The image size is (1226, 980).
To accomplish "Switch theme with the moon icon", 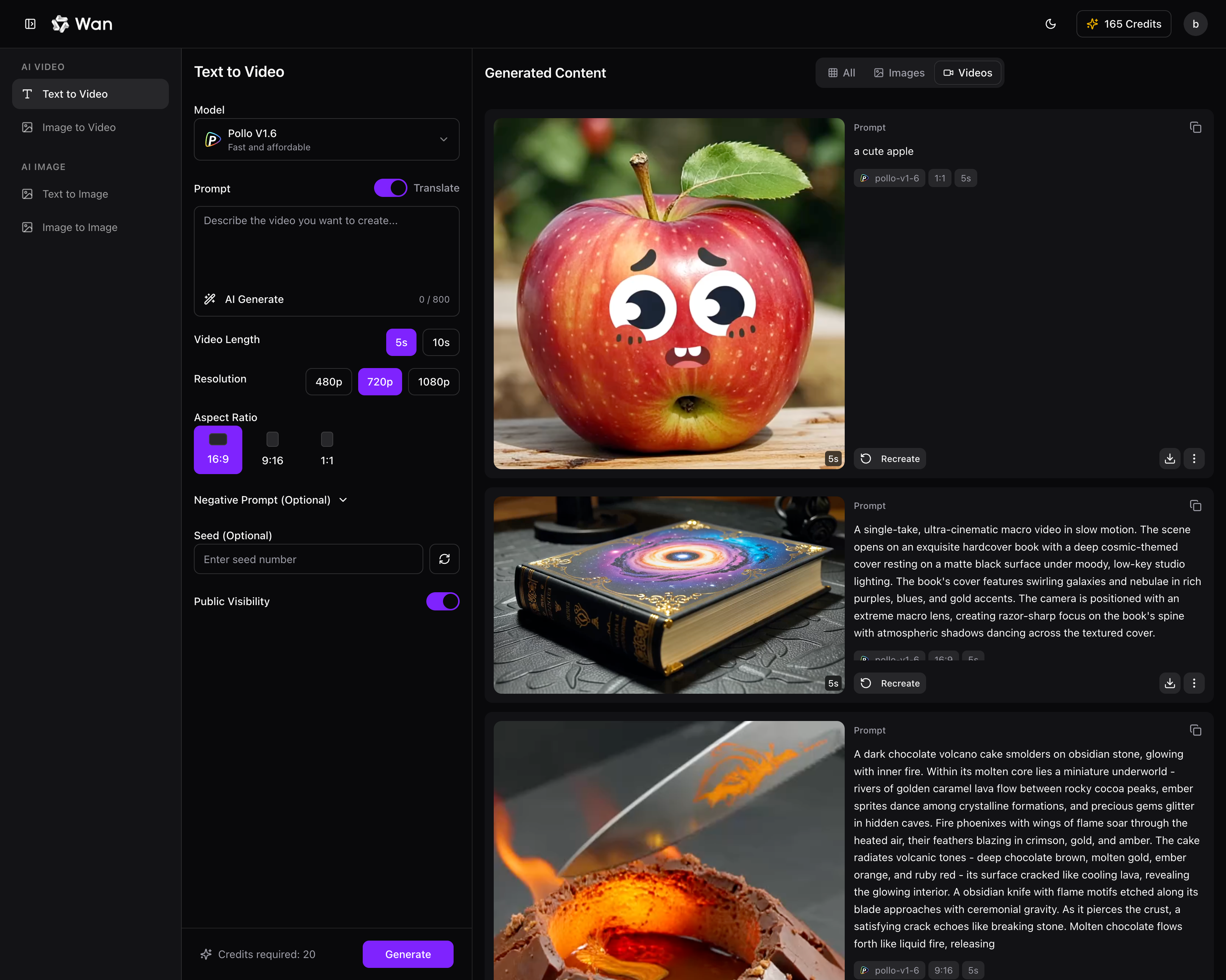I will click(x=1050, y=24).
